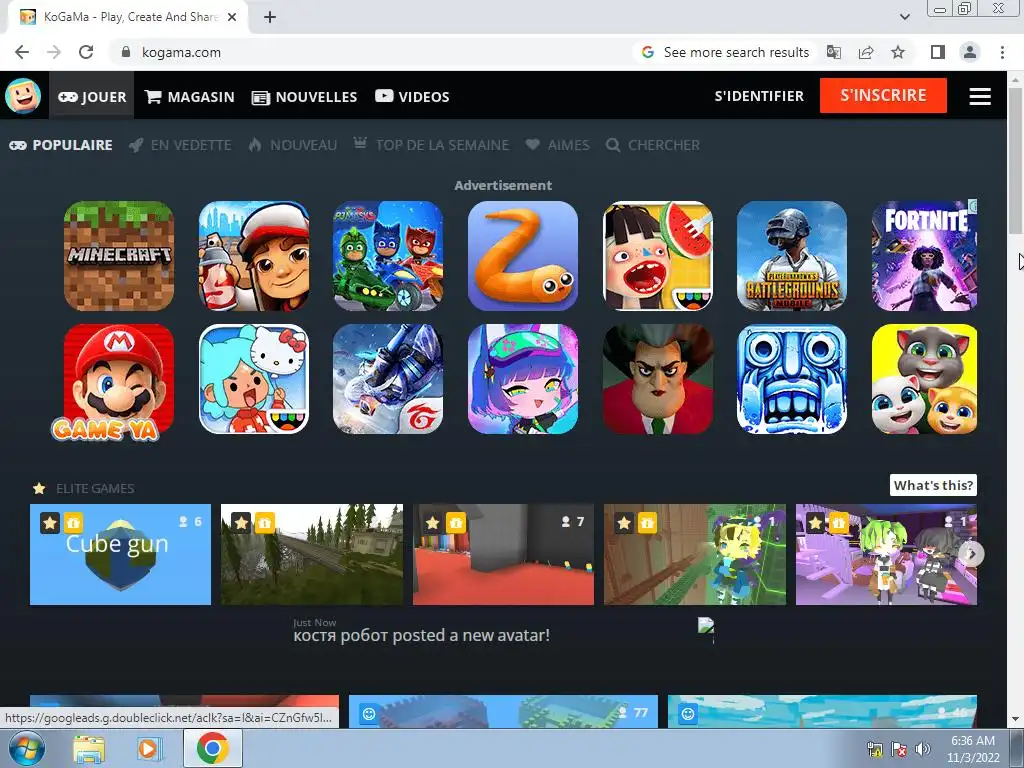The height and width of the screenshot is (768, 1024).
Task: Open the Chrome profile icon
Action: point(970,52)
